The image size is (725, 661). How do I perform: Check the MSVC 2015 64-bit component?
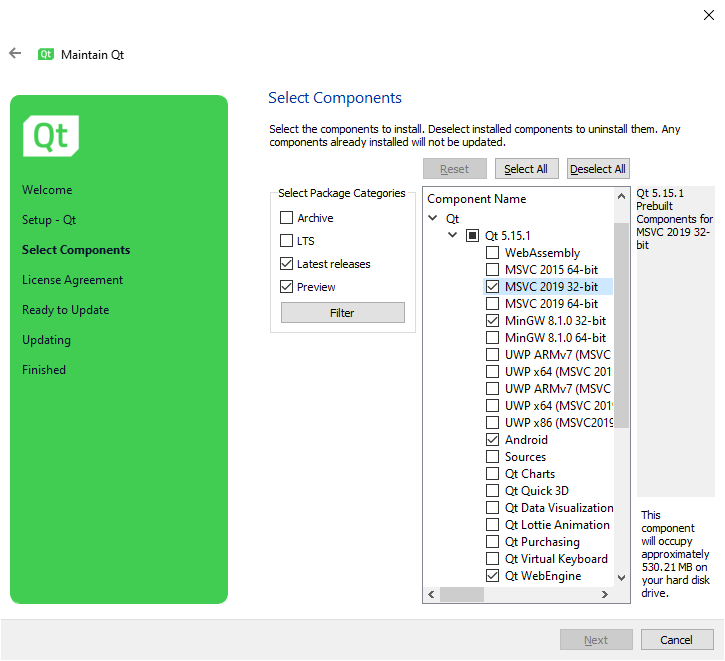click(492, 269)
